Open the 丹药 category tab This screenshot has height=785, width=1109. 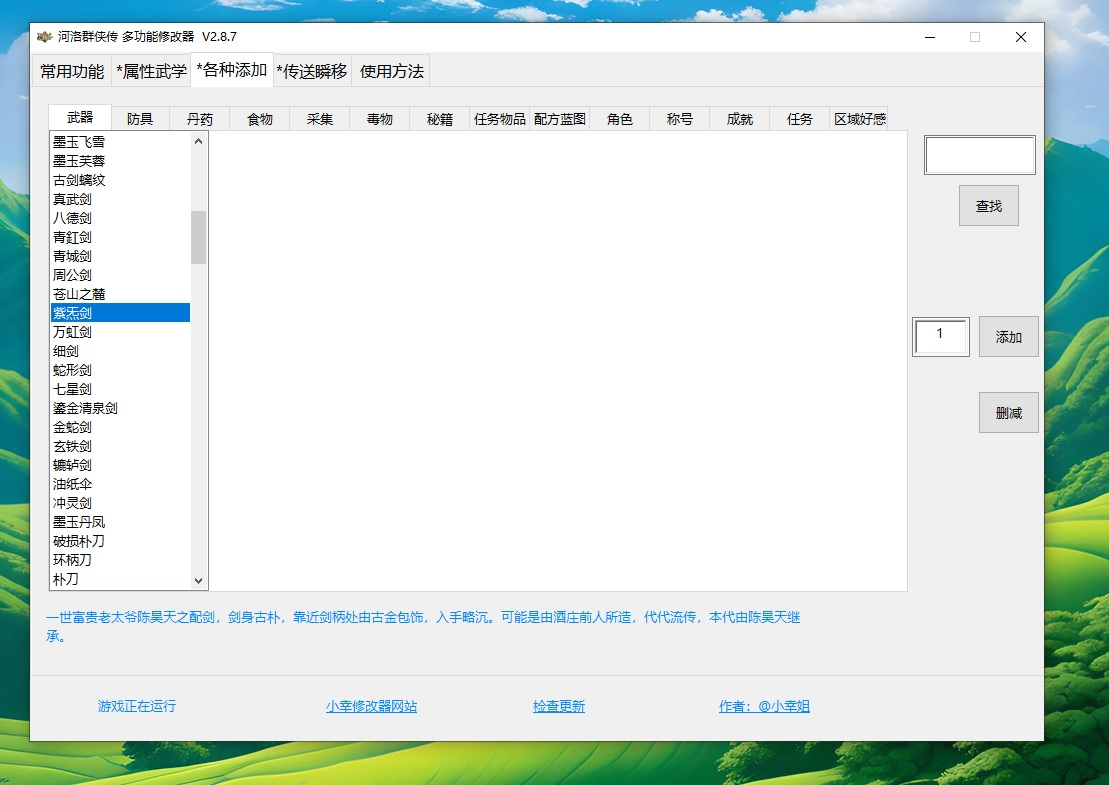[x=200, y=119]
